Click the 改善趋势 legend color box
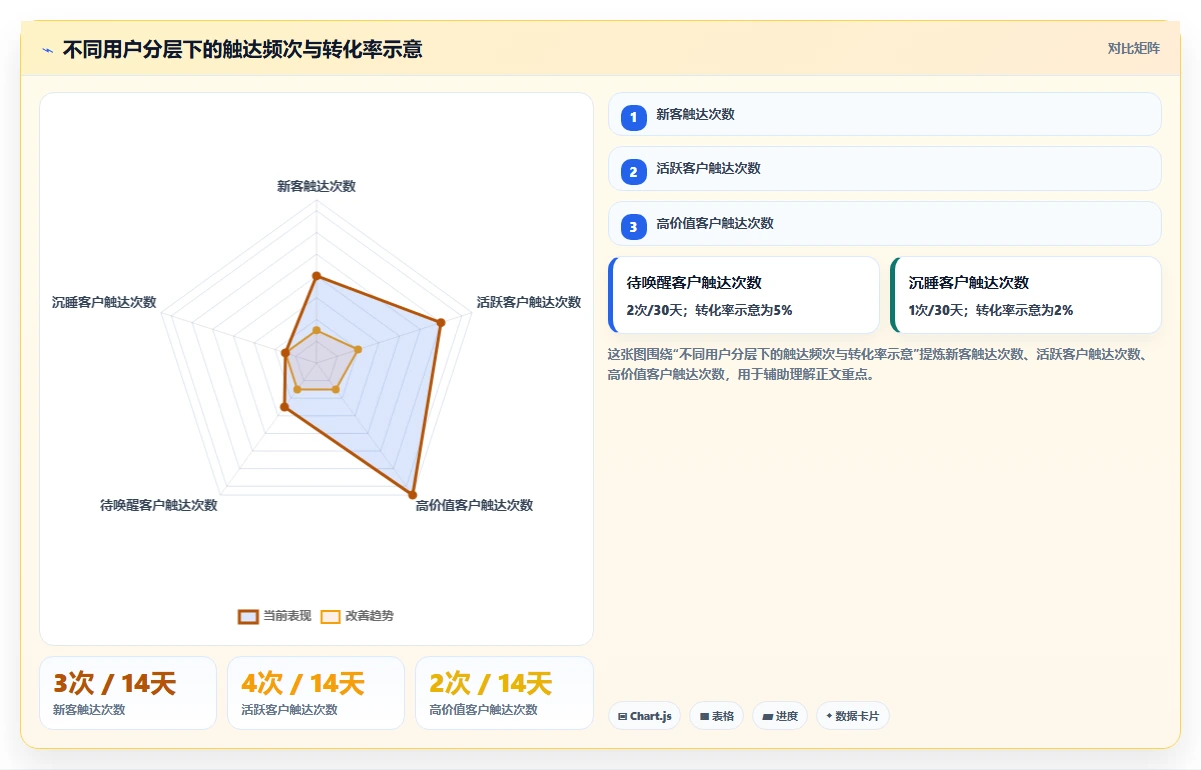 [x=330, y=616]
